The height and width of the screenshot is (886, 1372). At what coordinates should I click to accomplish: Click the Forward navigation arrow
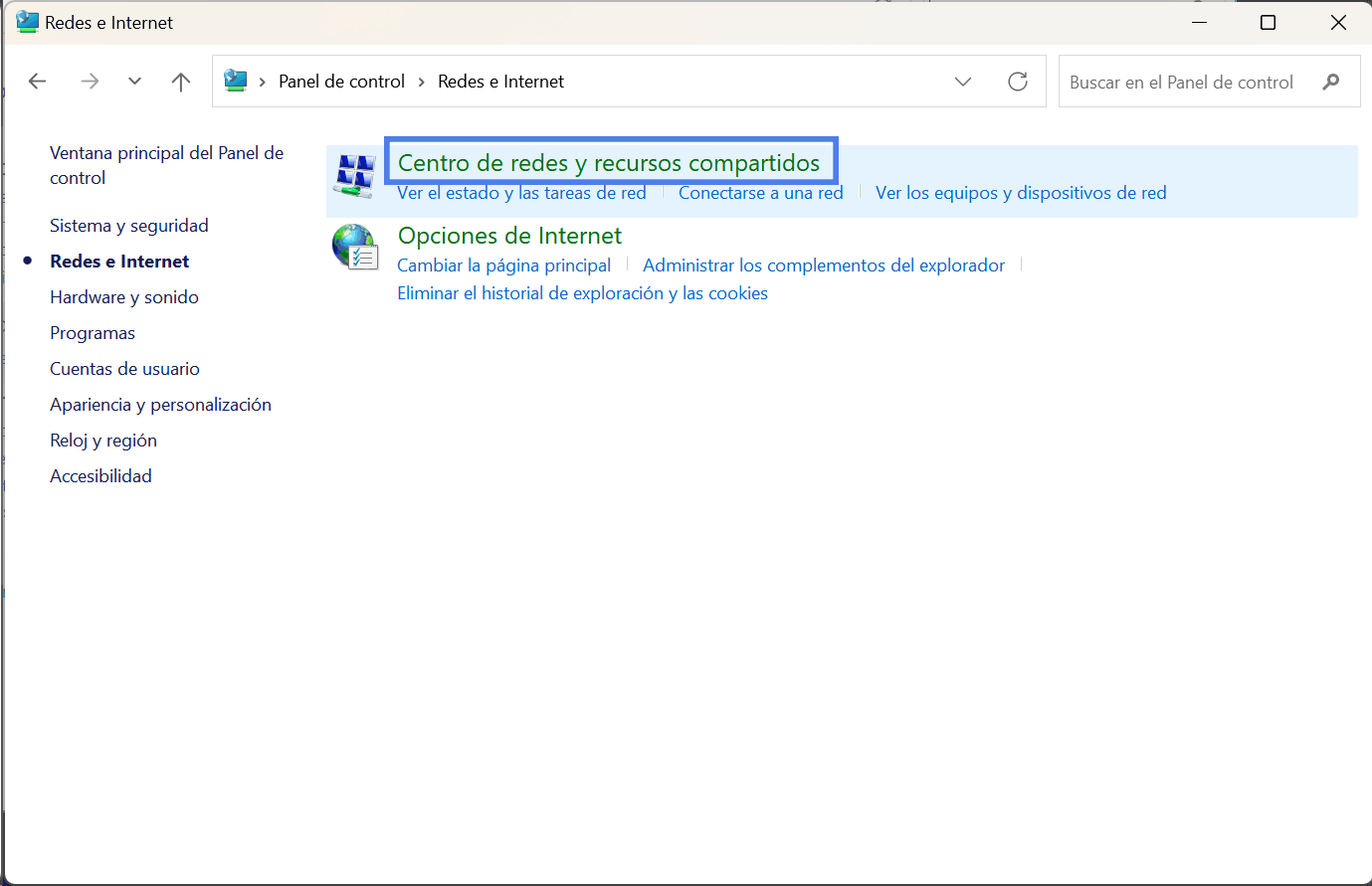tap(90, 82)
